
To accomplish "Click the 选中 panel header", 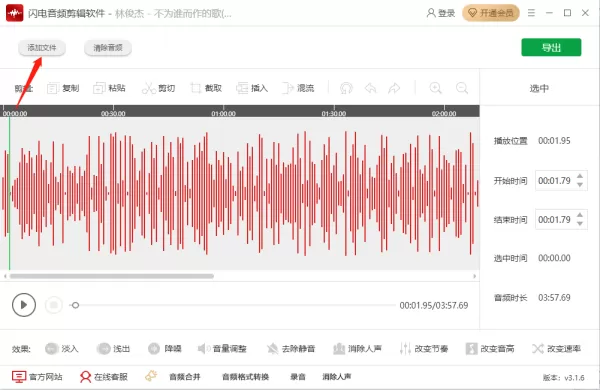I will point(539,89).
